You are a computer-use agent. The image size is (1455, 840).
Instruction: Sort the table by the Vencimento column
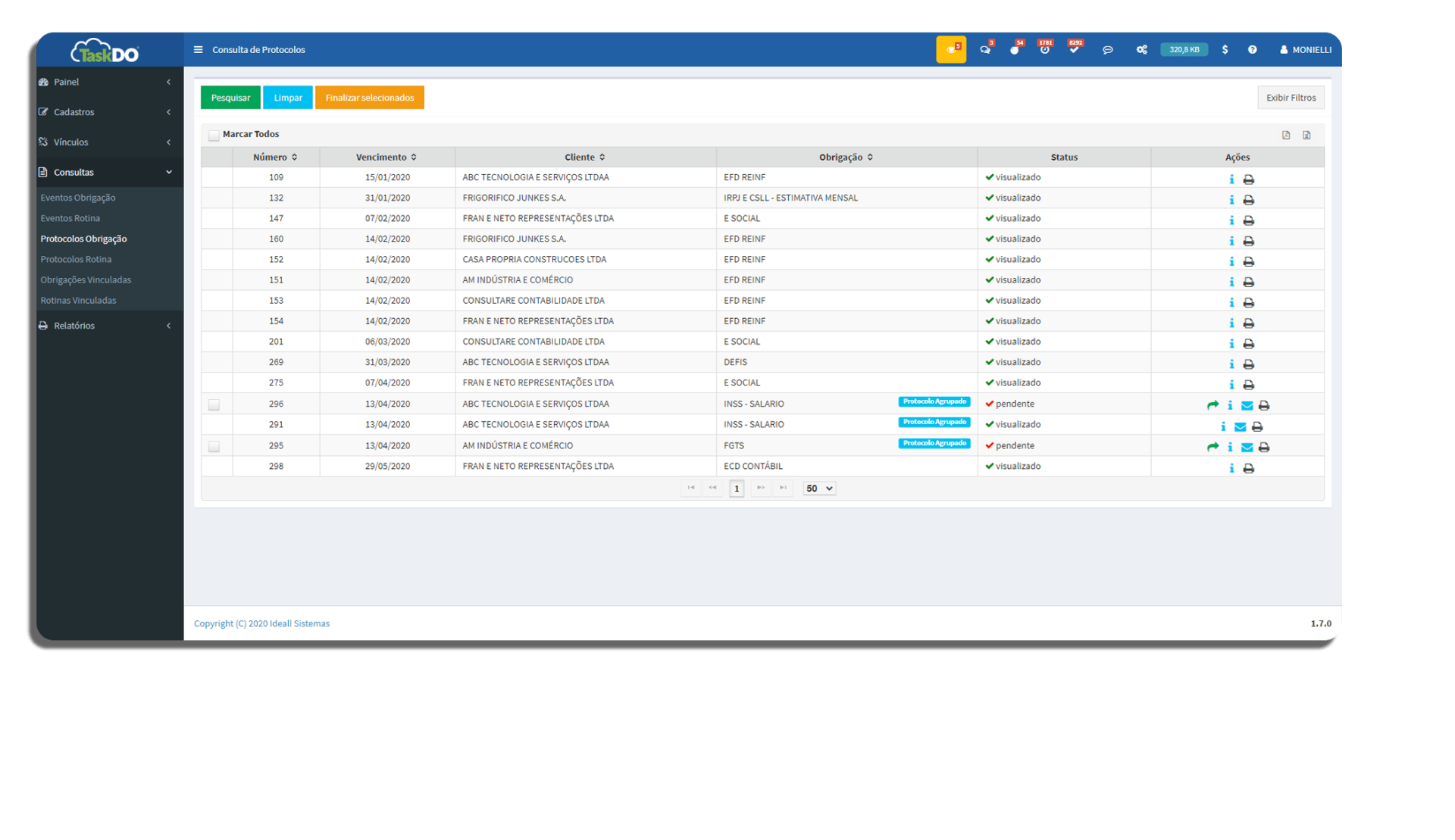pos(386,158)
